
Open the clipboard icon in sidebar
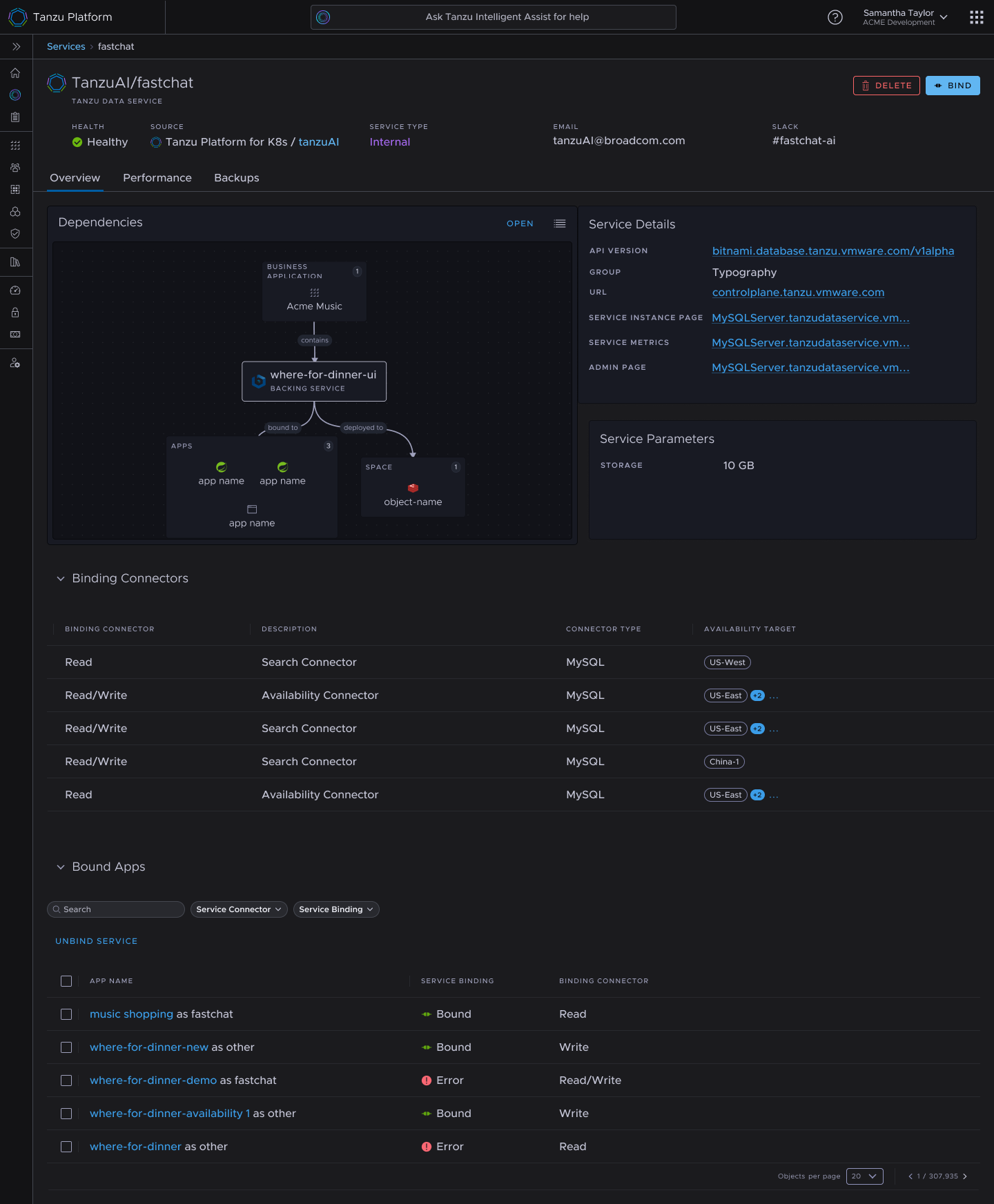pos(15,117)
